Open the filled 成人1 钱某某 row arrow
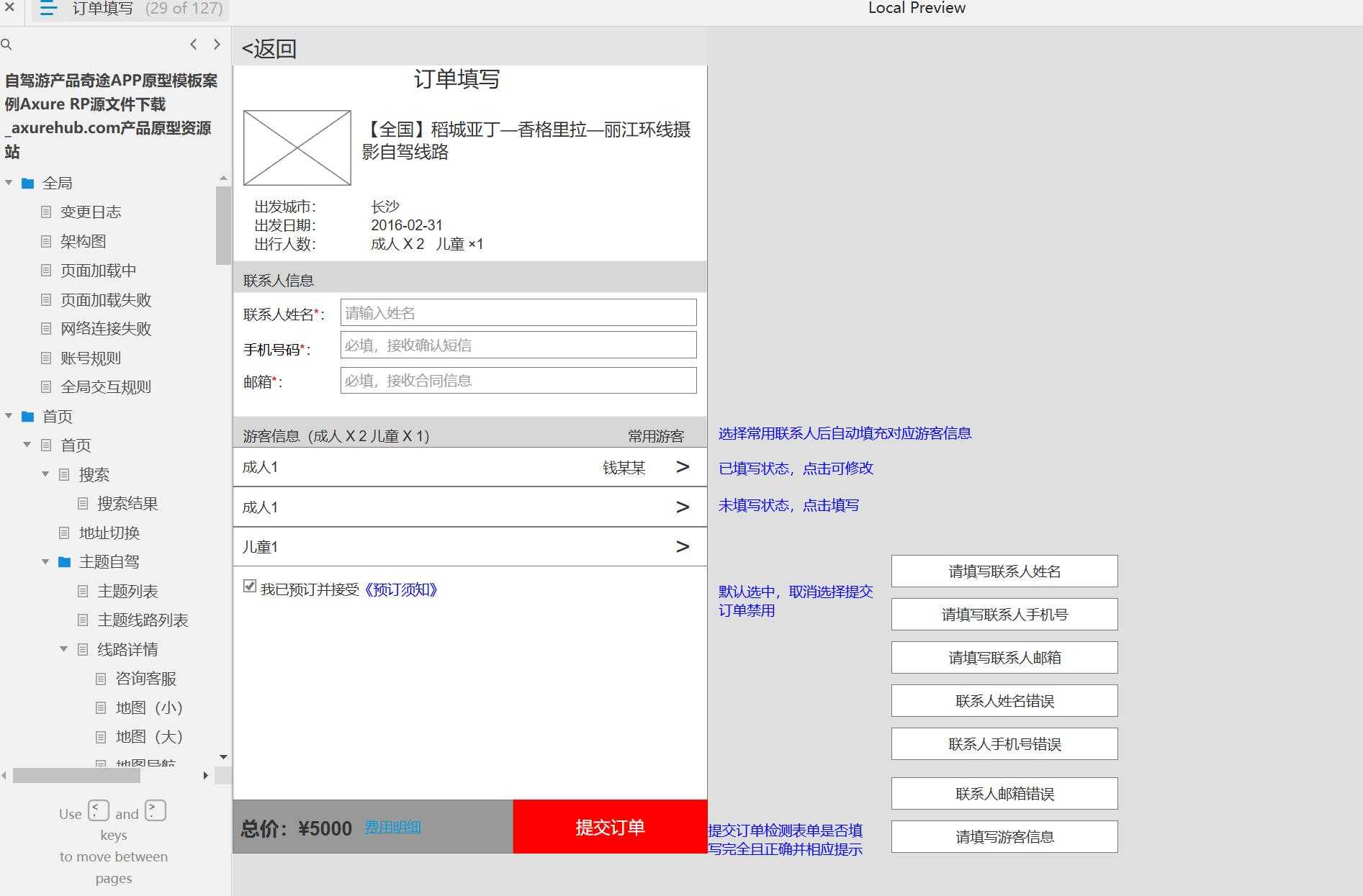The width and height of the screenshot is (1363, 896). (x=683, y=467)
